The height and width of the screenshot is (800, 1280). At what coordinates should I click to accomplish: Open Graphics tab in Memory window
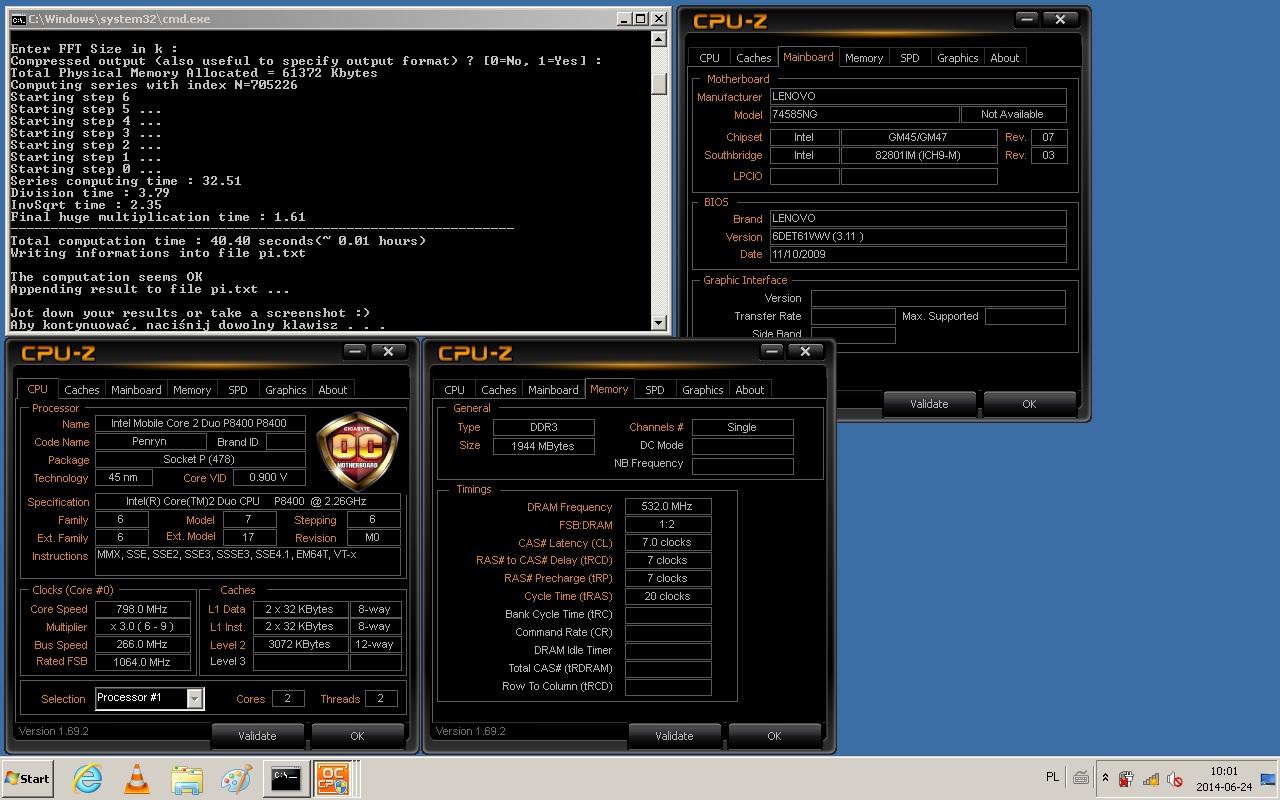702,390
